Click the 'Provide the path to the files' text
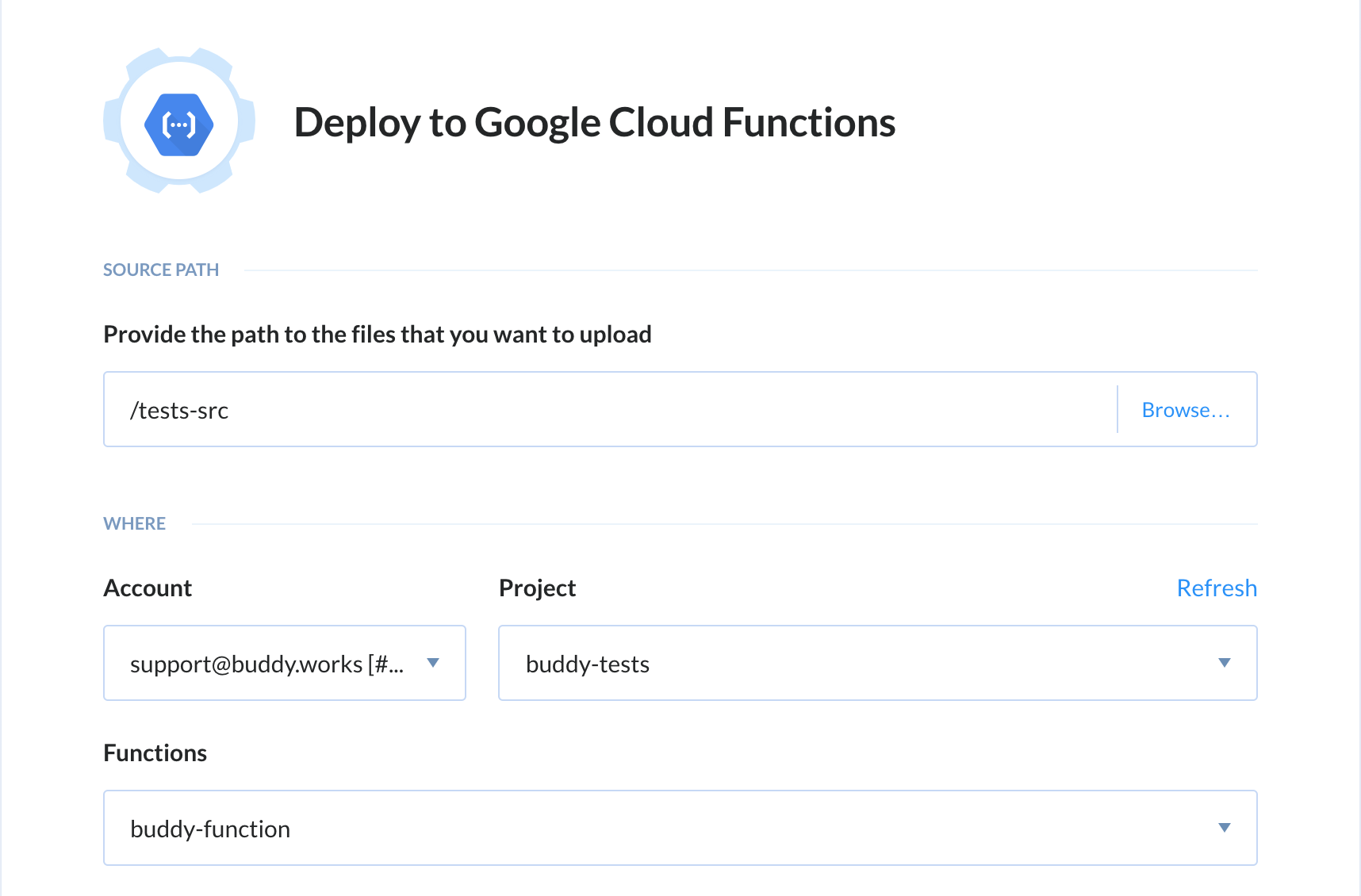 pos(378,335)
